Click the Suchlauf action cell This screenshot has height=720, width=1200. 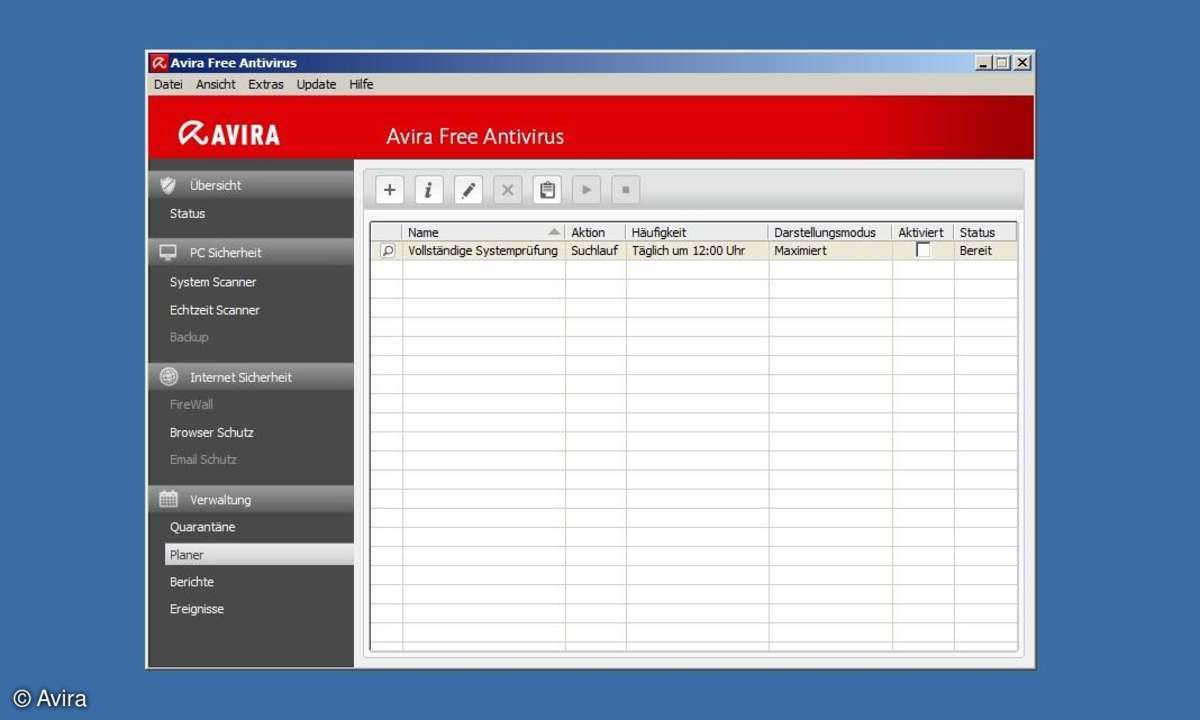click(x=594, y=251)
